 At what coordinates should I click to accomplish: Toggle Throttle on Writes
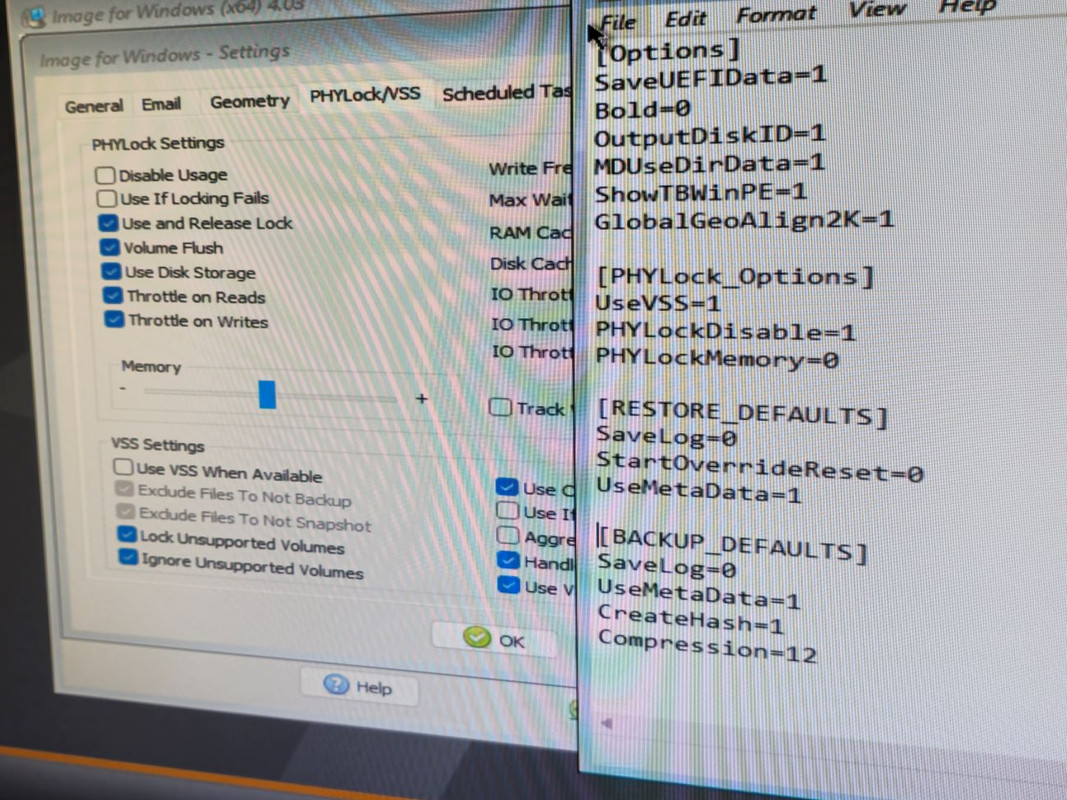coord(114,319)
